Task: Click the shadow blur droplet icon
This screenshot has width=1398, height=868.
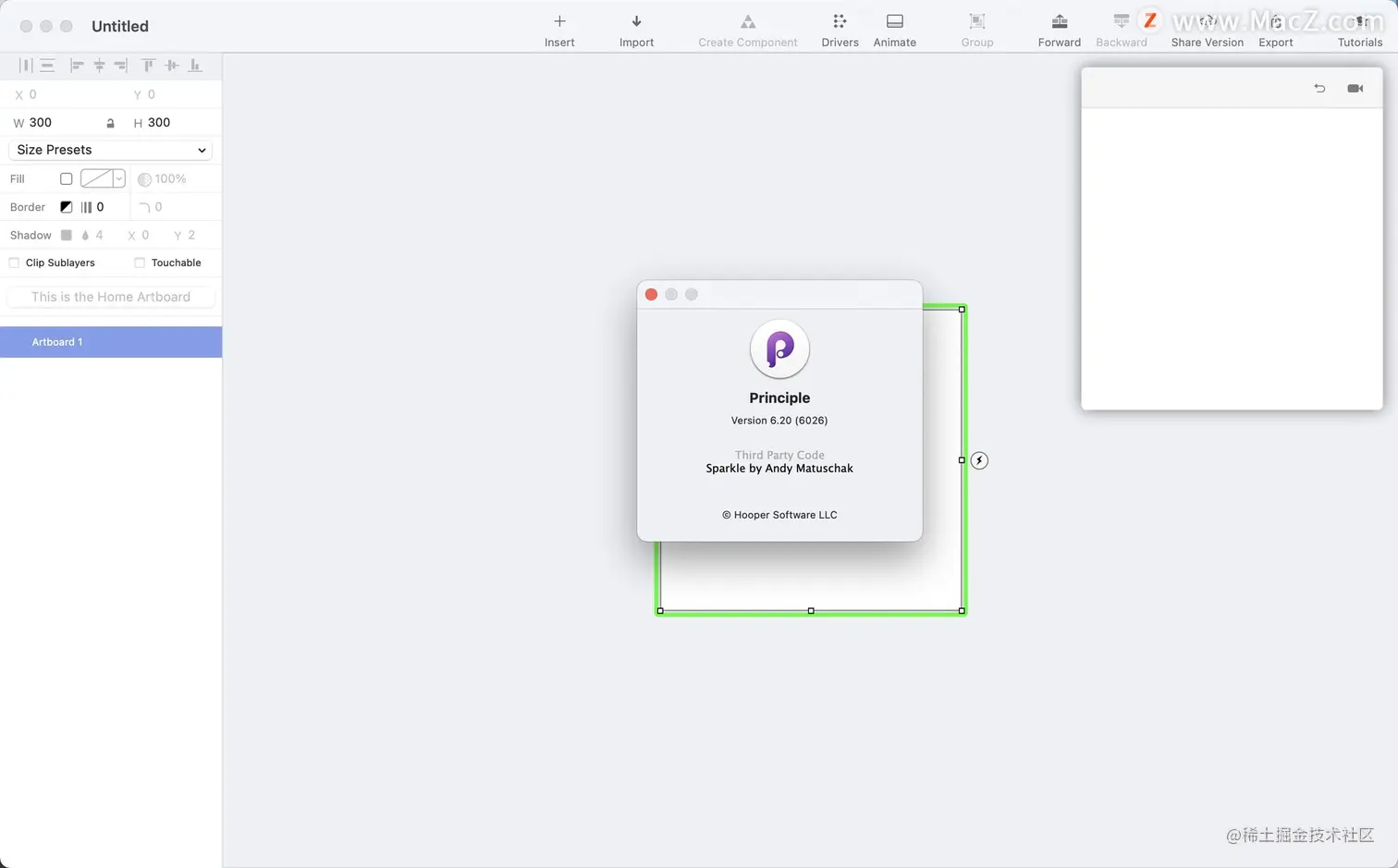Action: tap(85, 236)
